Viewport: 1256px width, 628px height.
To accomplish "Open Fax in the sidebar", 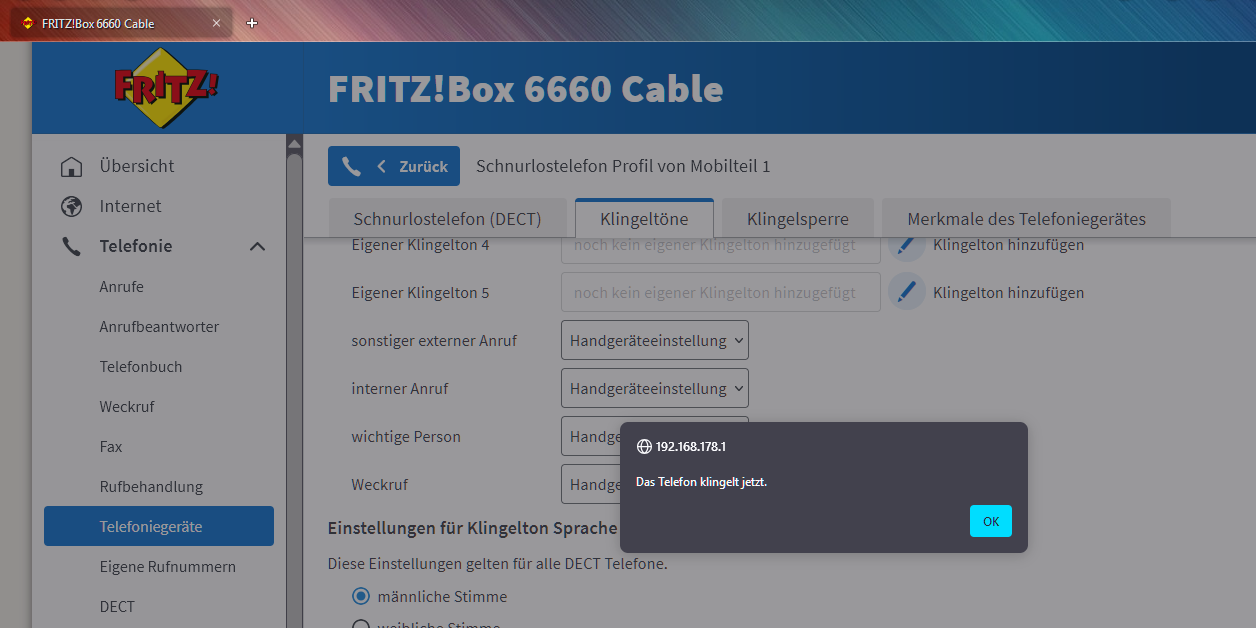I will click(x=111, y=446).
